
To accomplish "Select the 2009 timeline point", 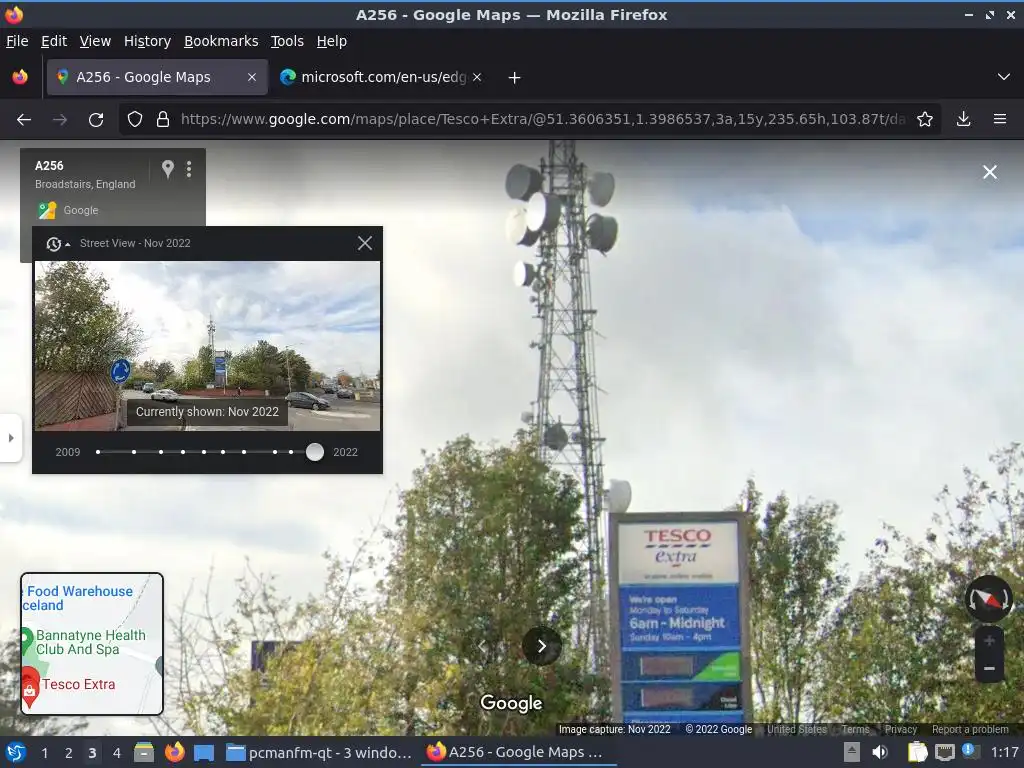I will [x=98, y=452].
